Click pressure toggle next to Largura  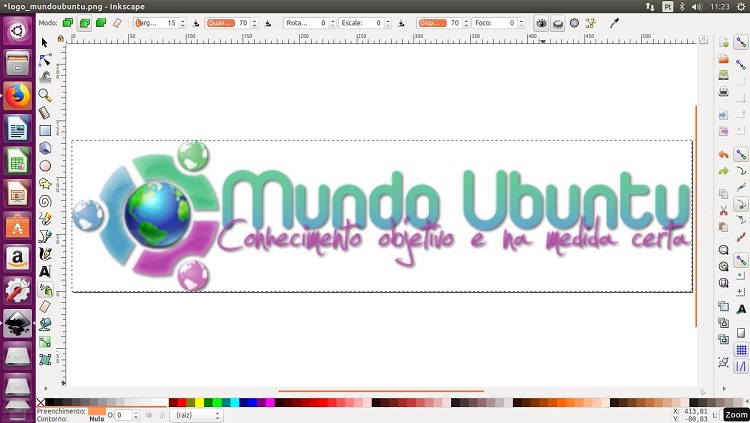click(x=196, y=22)
